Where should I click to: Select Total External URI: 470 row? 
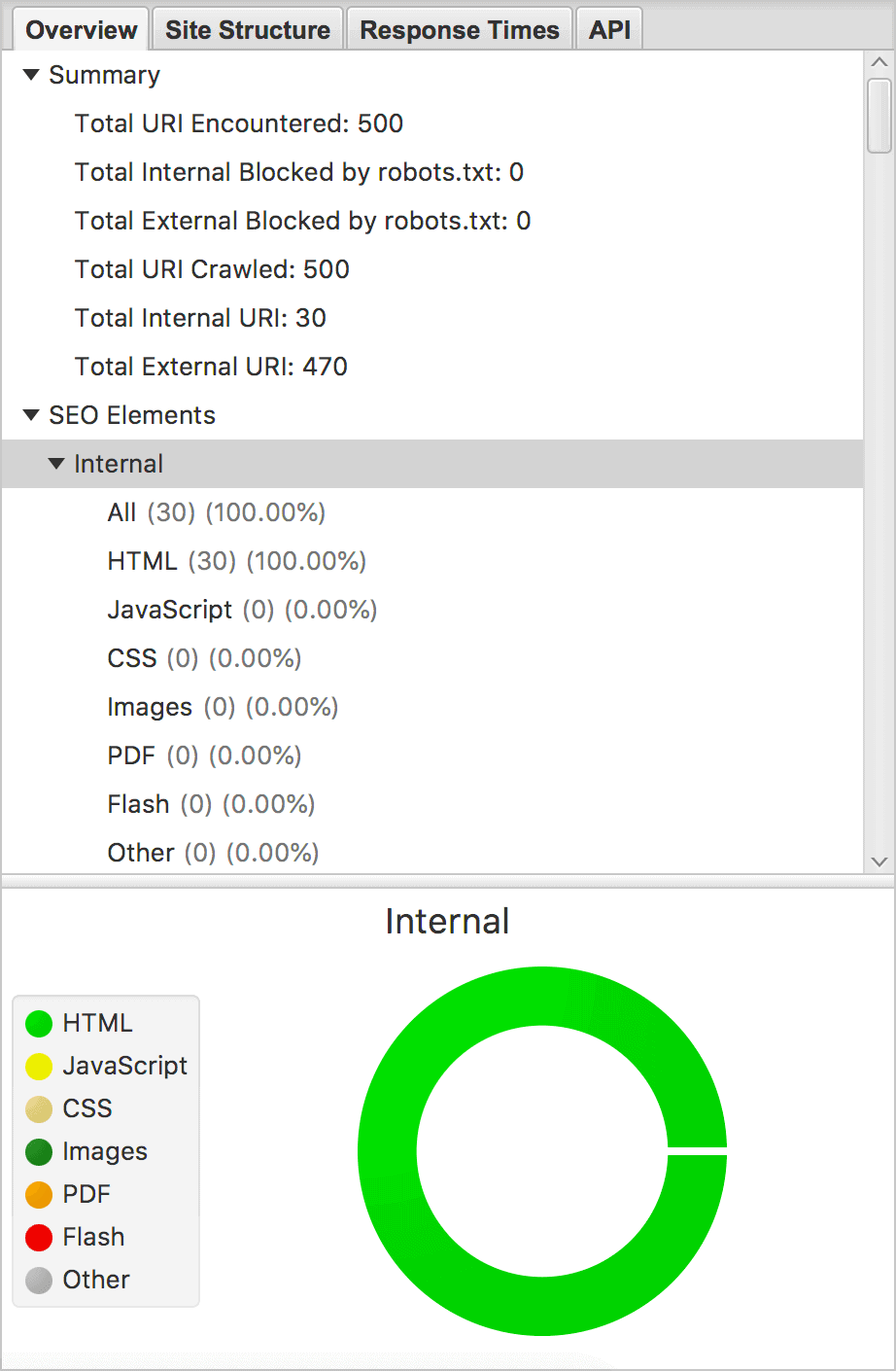click(x=211, y=367)
